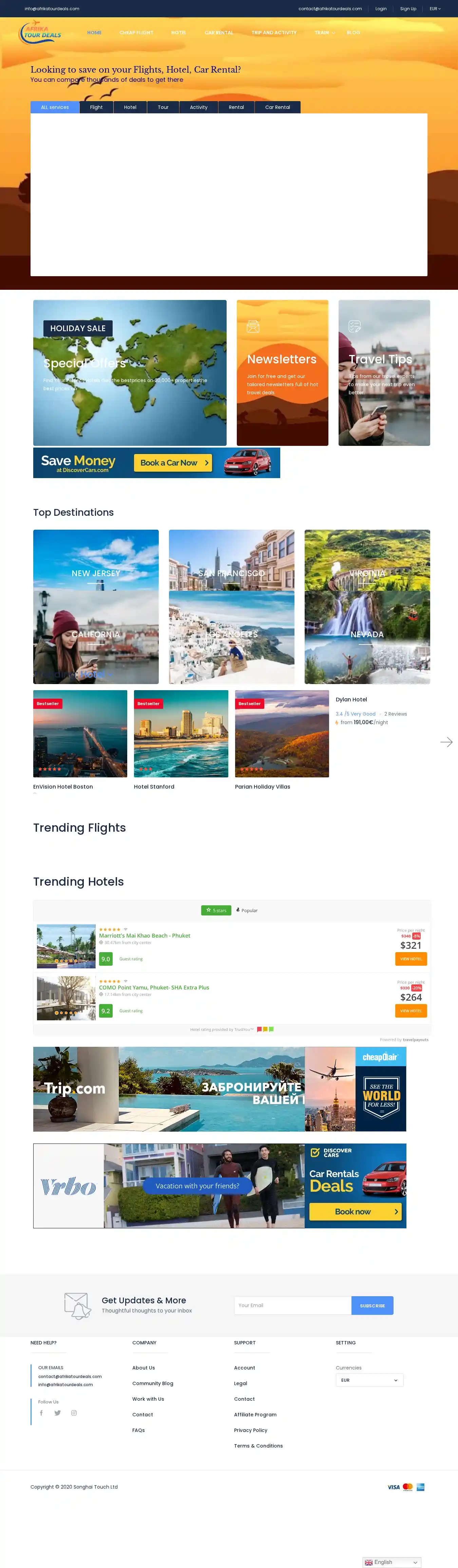
Task: Click the envelope icon near Get Updates
Action: pos(77,1306)
